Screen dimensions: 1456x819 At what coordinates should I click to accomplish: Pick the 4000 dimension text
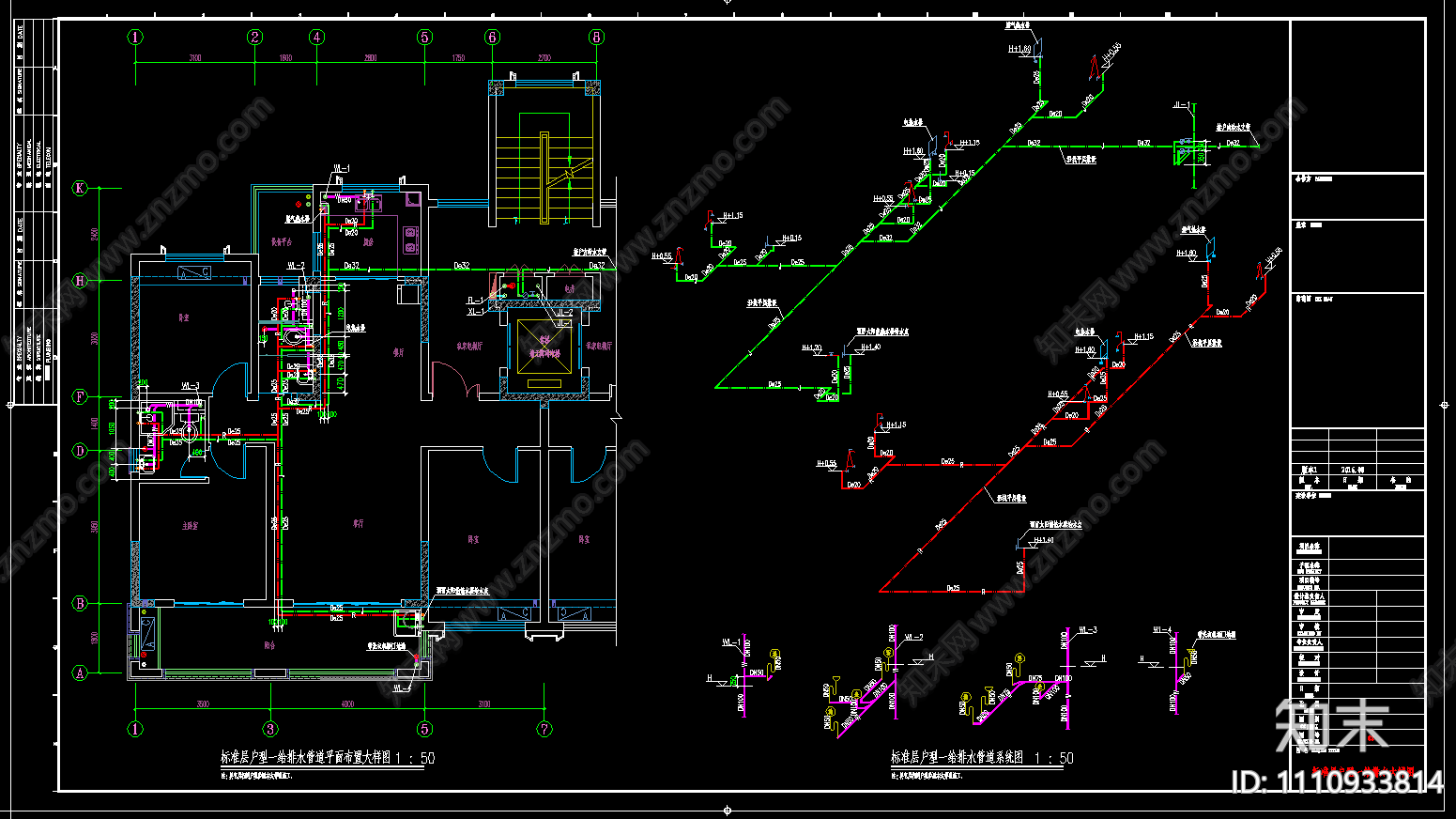pos(347,704)
